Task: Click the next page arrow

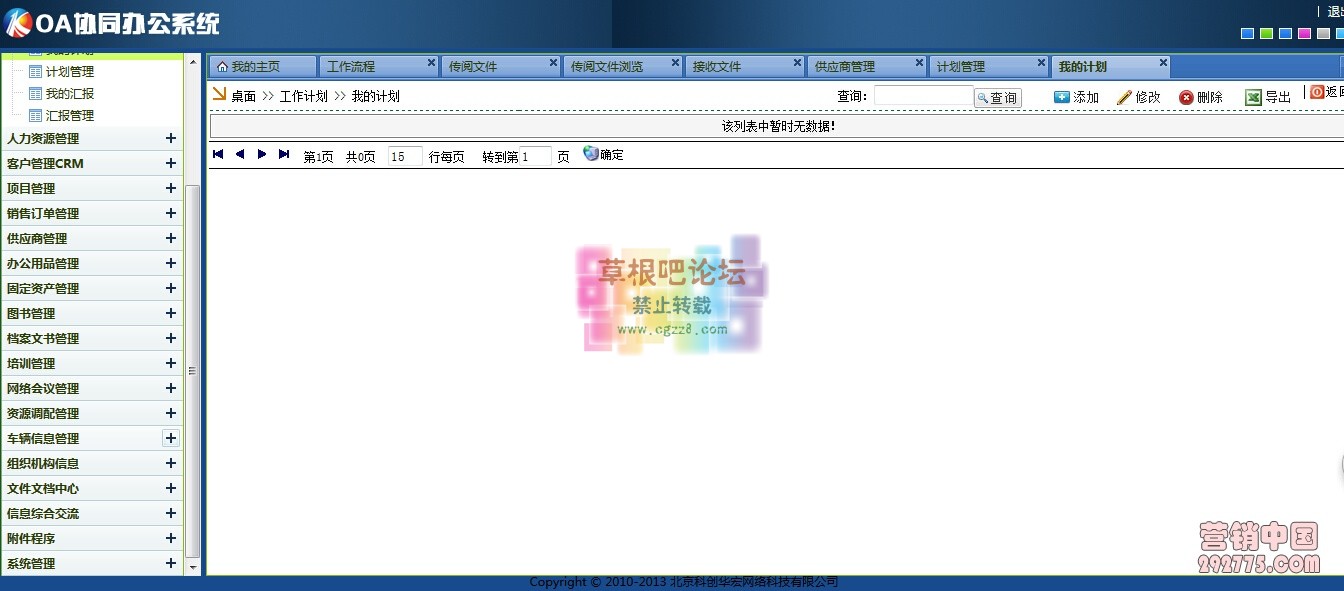Action: click(262, 154)
